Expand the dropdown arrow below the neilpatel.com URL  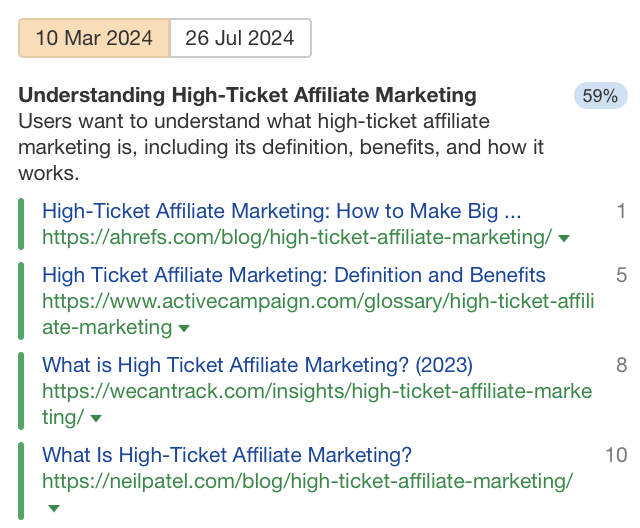(x=54, y=508)
